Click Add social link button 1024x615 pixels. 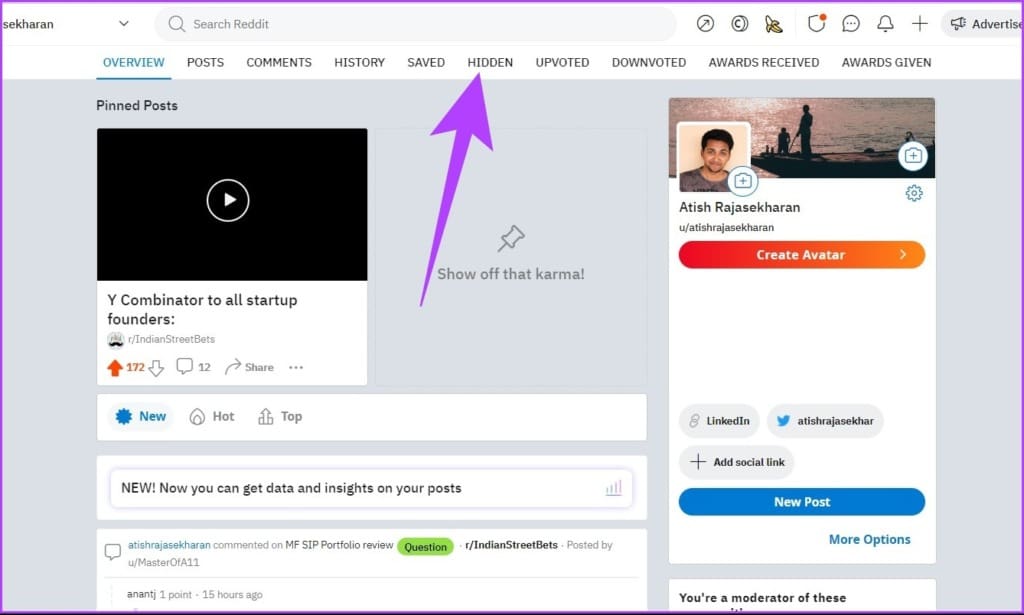(737, 462)
